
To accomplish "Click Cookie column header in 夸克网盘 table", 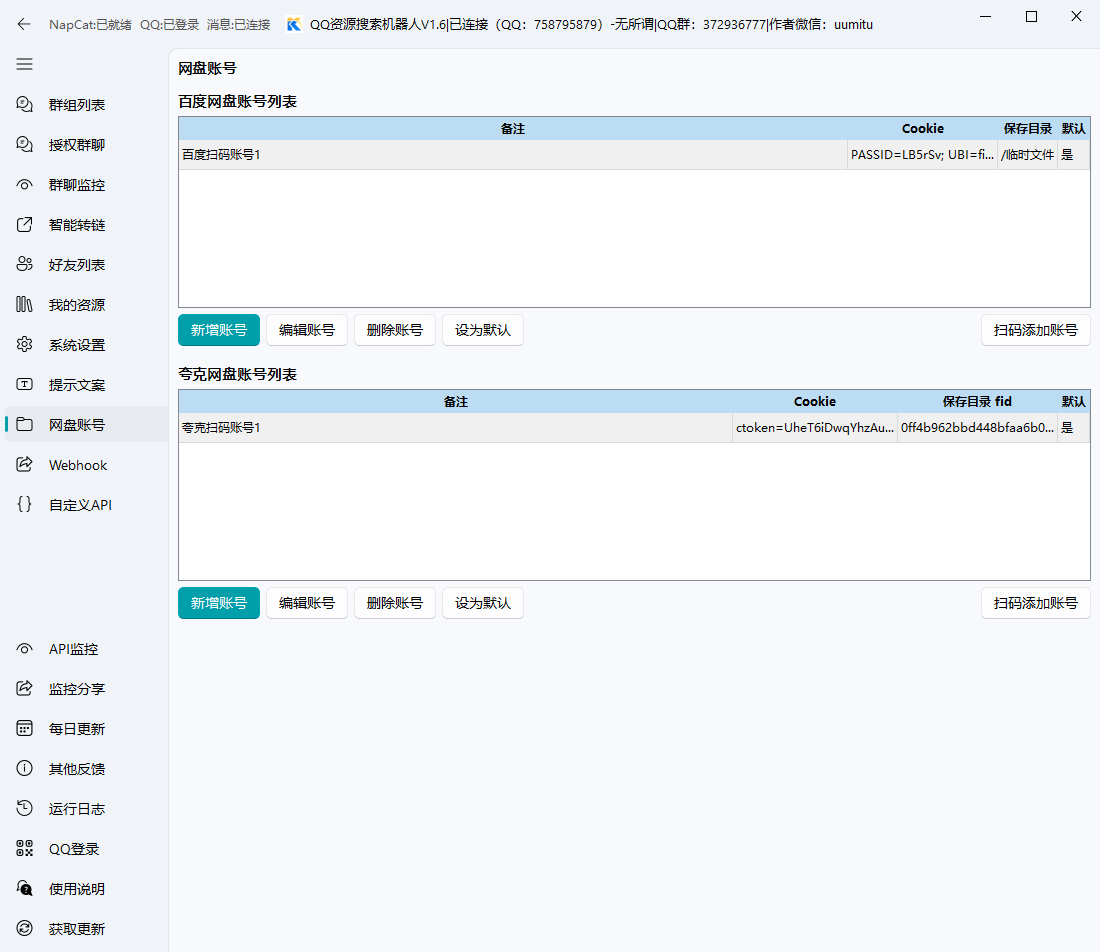I will 814,401.
